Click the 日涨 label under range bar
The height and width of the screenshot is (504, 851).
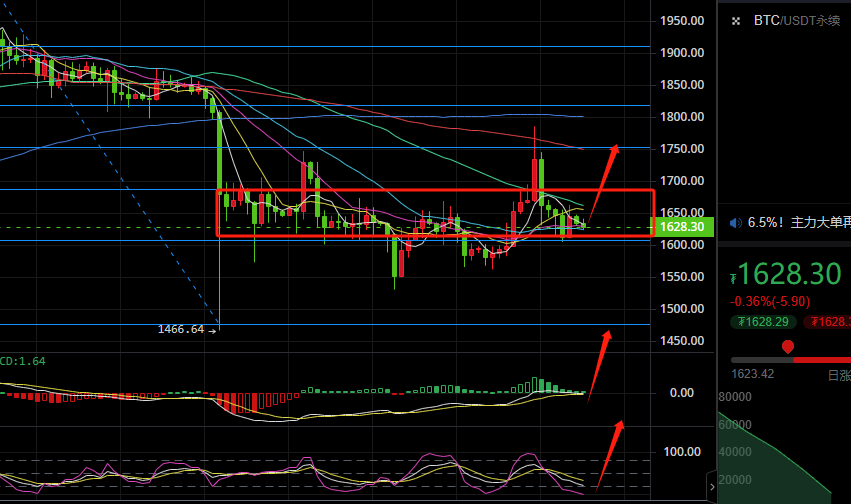[838, 375]
